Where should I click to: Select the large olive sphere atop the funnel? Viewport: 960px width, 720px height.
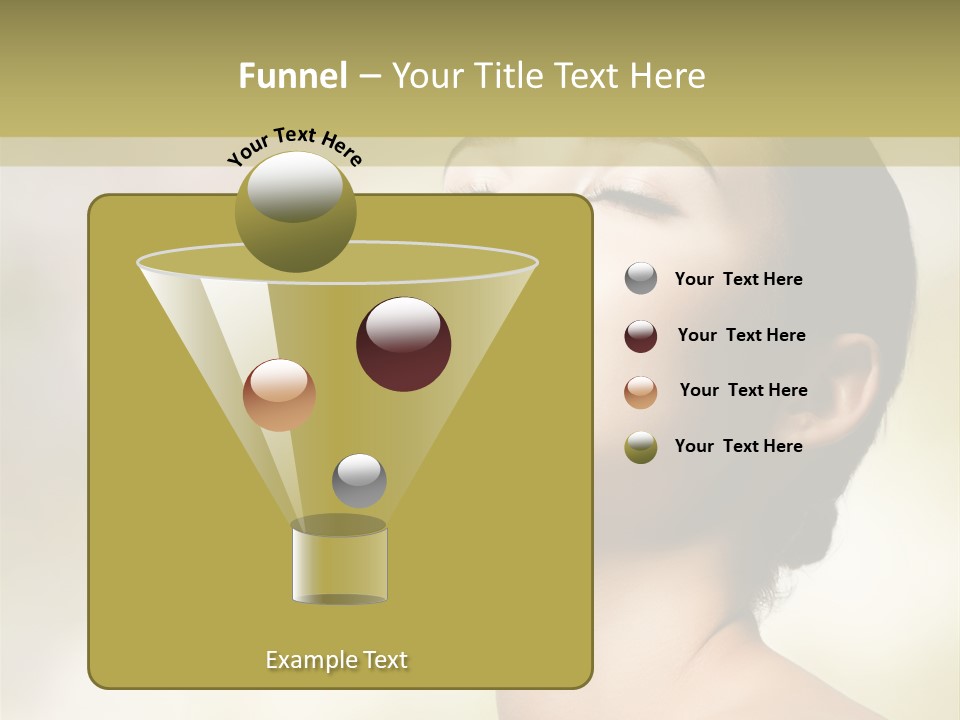click(x=295, y=211)
